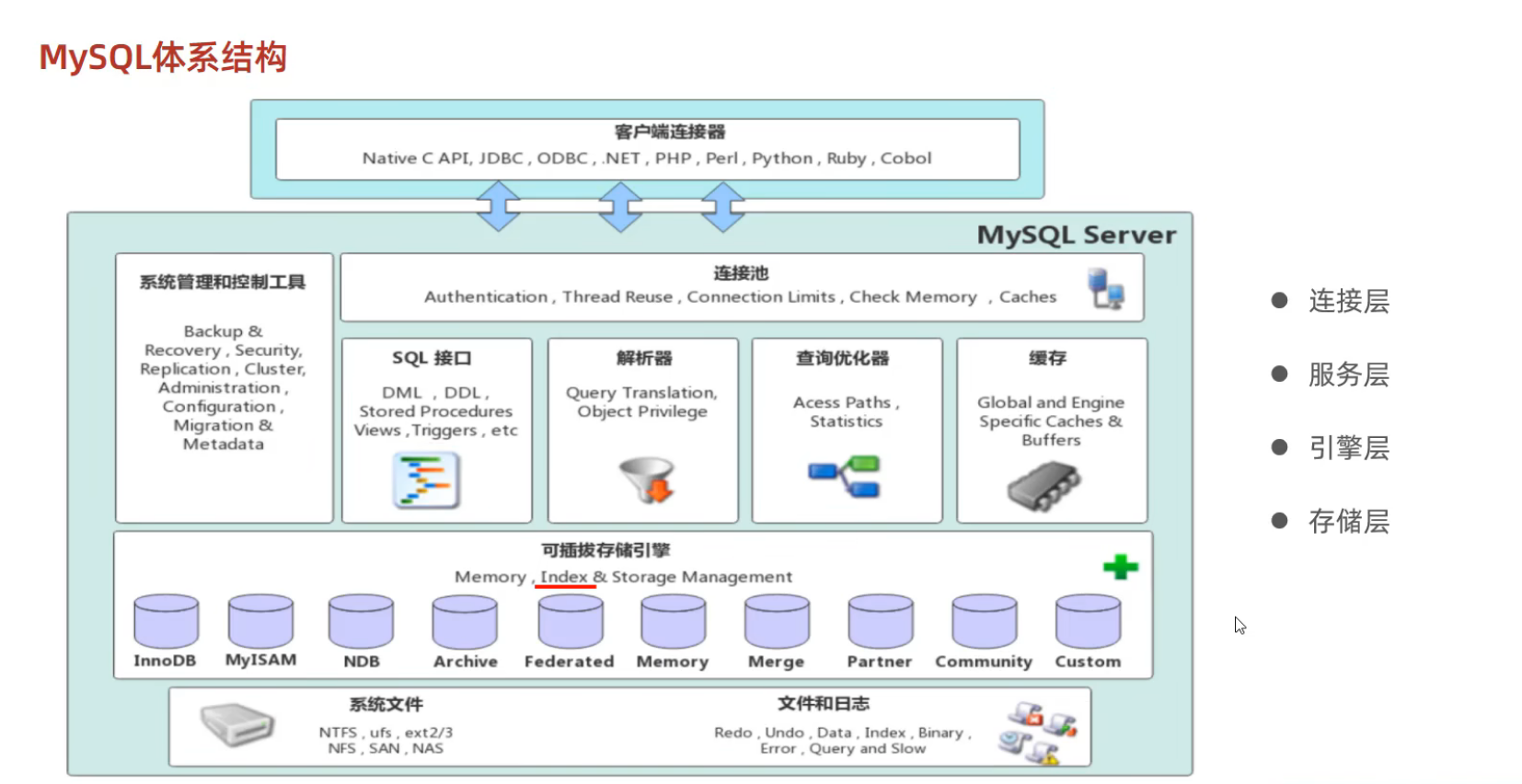The image size is (1522, 784).
Task: Click the 系统文件 heading
Action: click(x=386, y=704)
